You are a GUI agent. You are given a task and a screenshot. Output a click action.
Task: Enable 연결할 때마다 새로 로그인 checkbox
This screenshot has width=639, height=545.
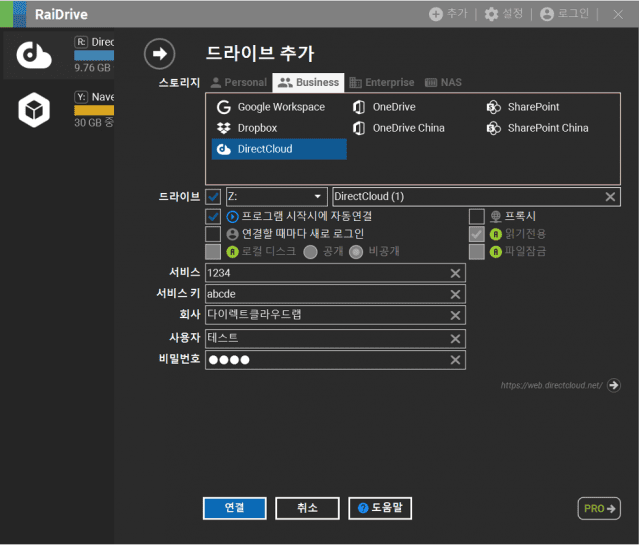213,234
